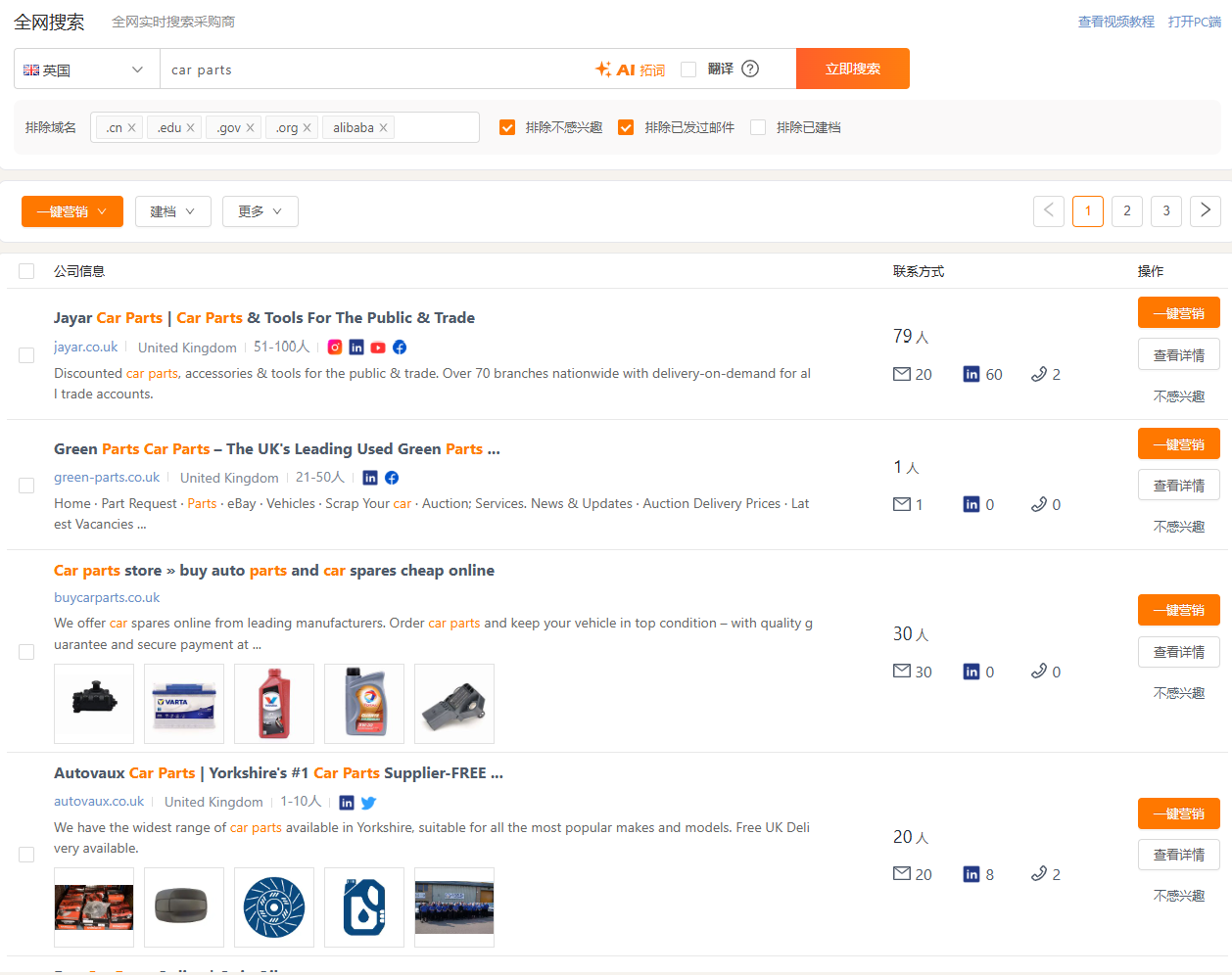Remove the alibaba excluded domain tag
The image size is (1232, 975).
click(x=383, y=128)
